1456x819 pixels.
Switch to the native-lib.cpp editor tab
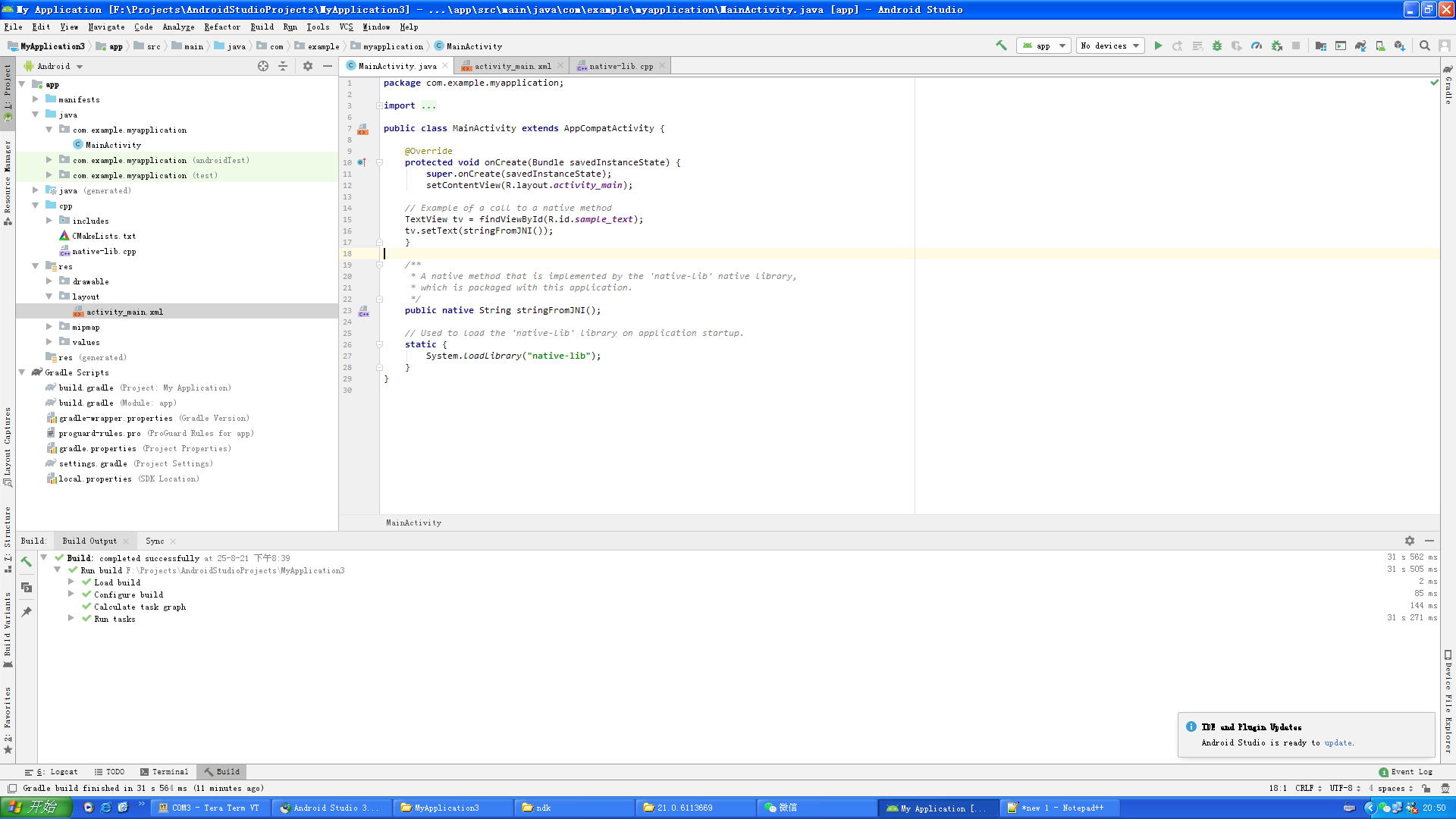(620, 66)
